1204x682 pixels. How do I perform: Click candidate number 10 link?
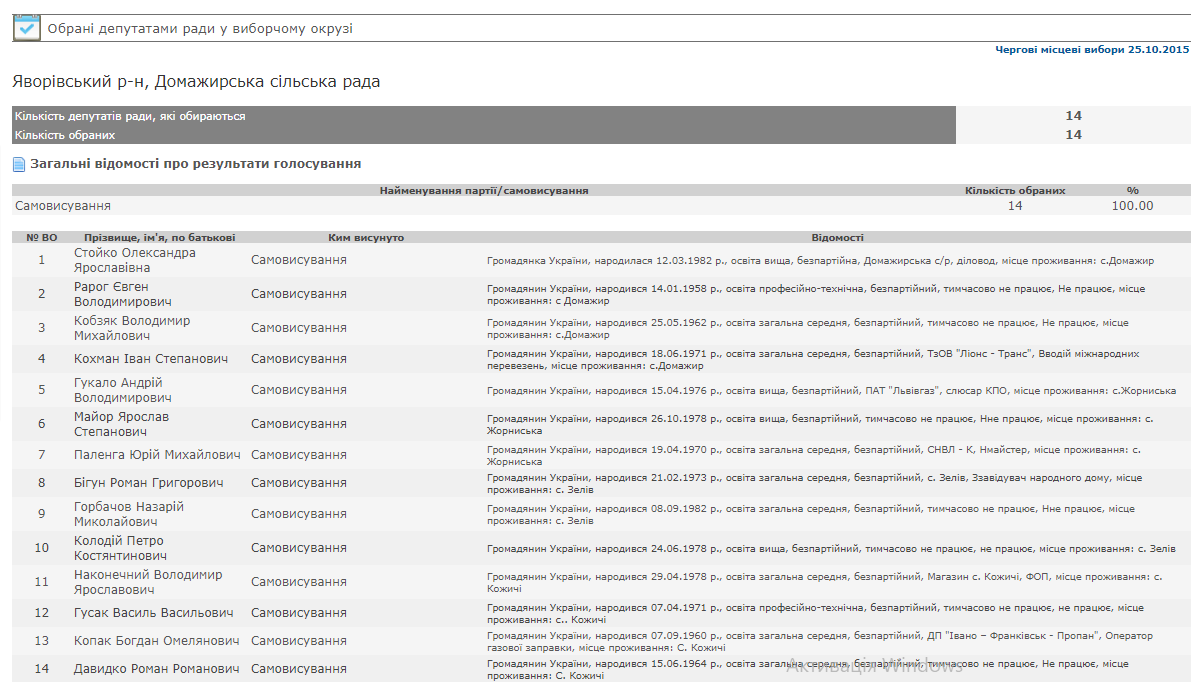tap(42, 548)
